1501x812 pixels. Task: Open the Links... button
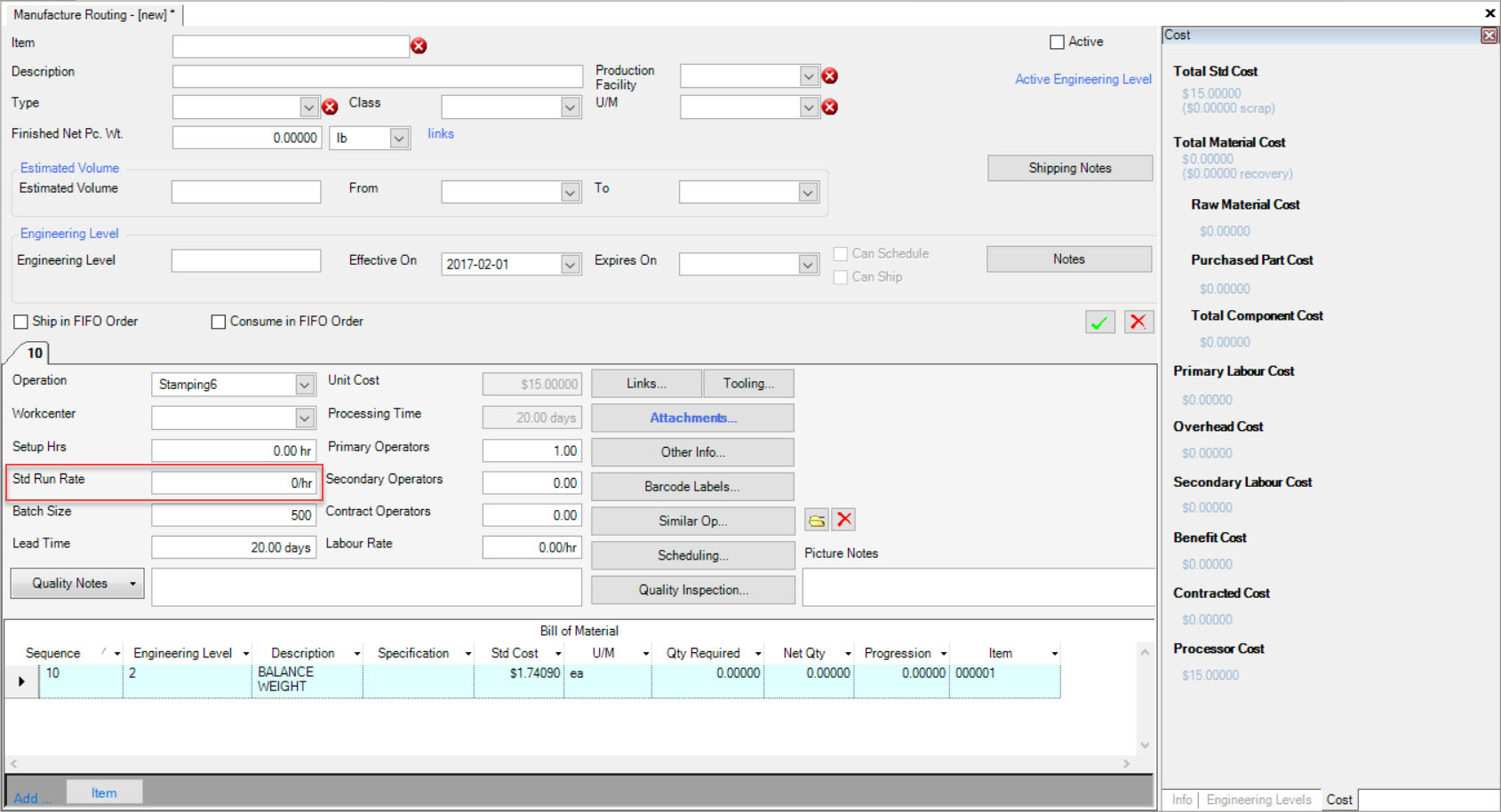coord(646,384)
